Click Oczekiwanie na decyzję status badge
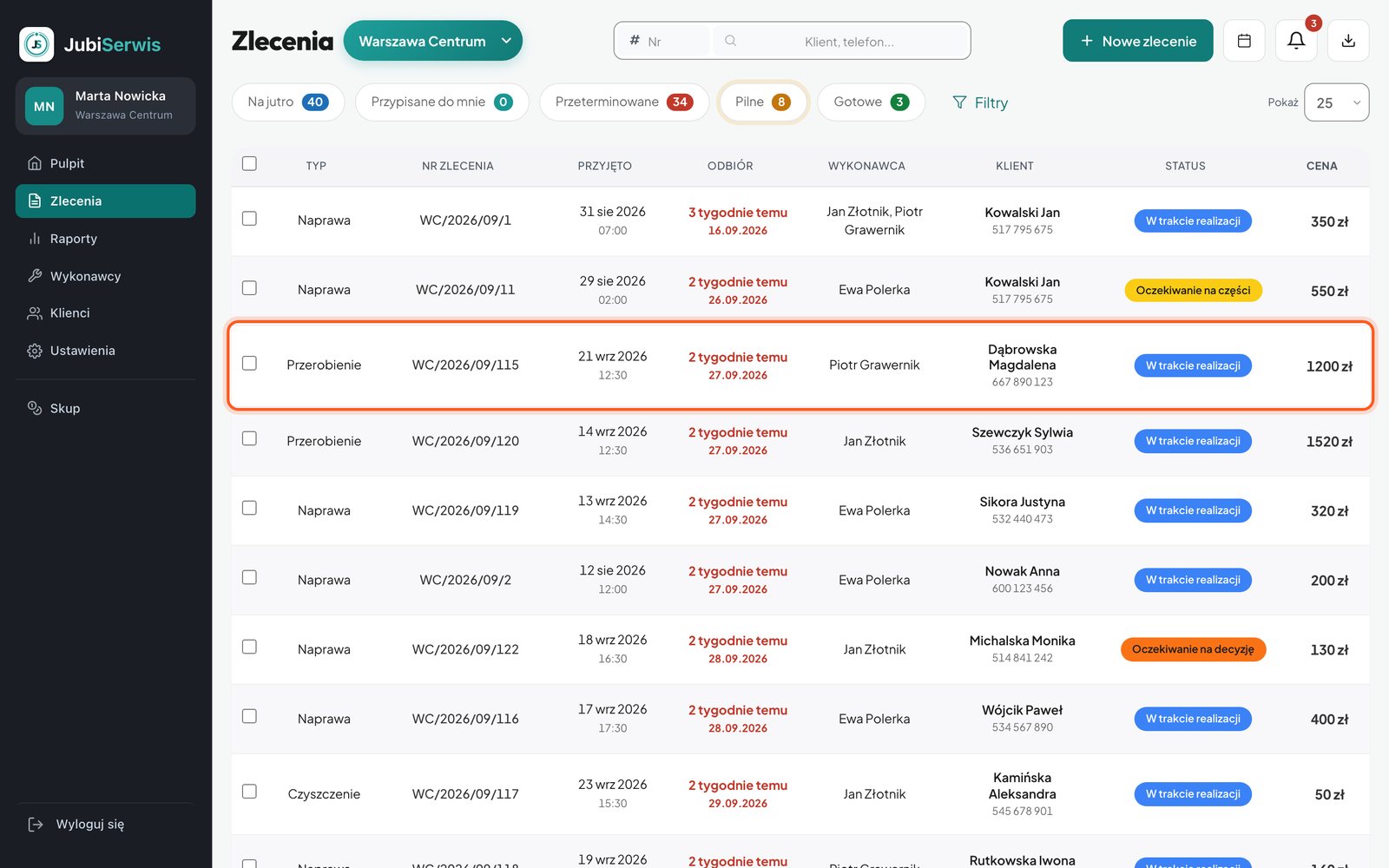The height and width of the screenshot is (868, 1389). 1193,649
